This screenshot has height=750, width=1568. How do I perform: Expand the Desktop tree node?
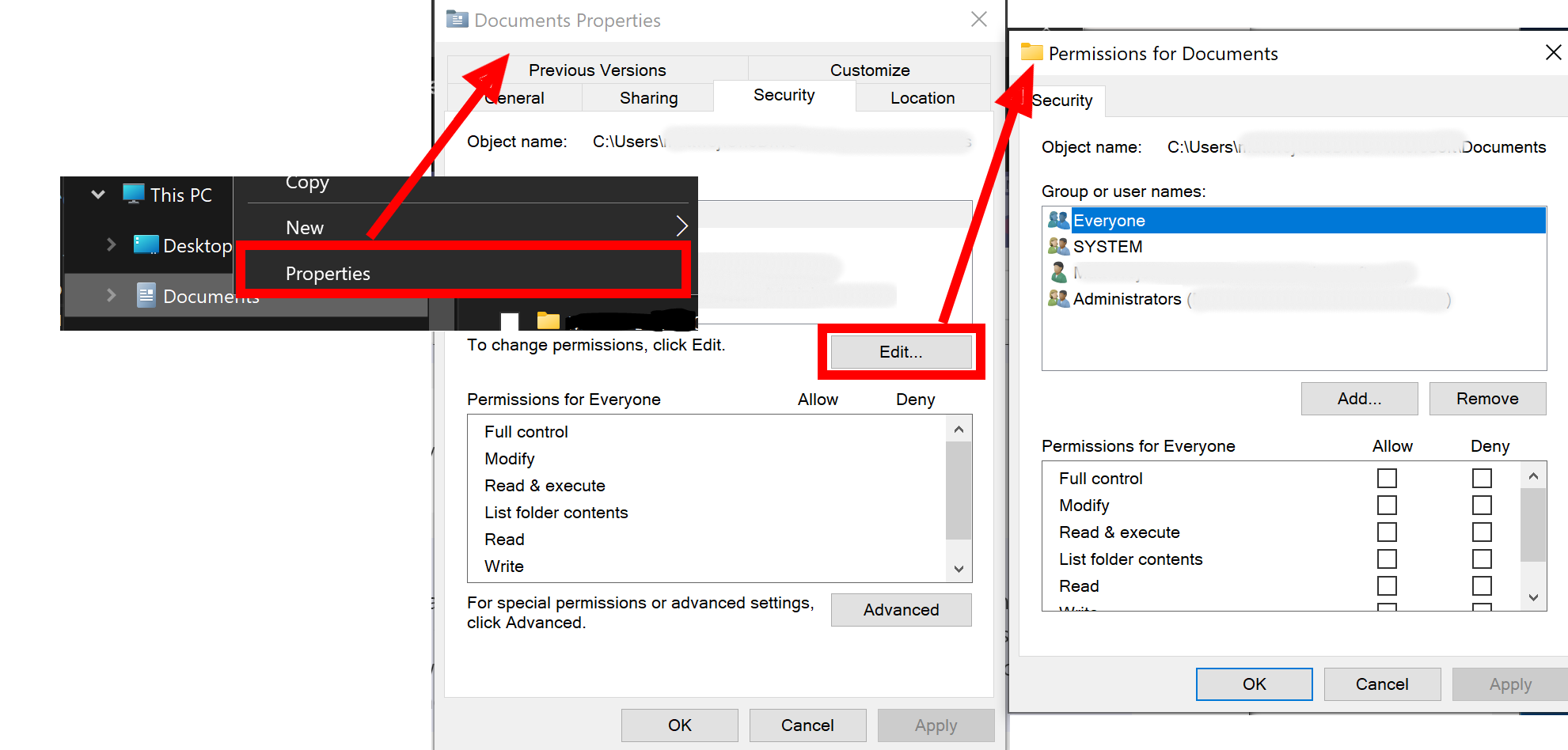[x=111, y=244]
